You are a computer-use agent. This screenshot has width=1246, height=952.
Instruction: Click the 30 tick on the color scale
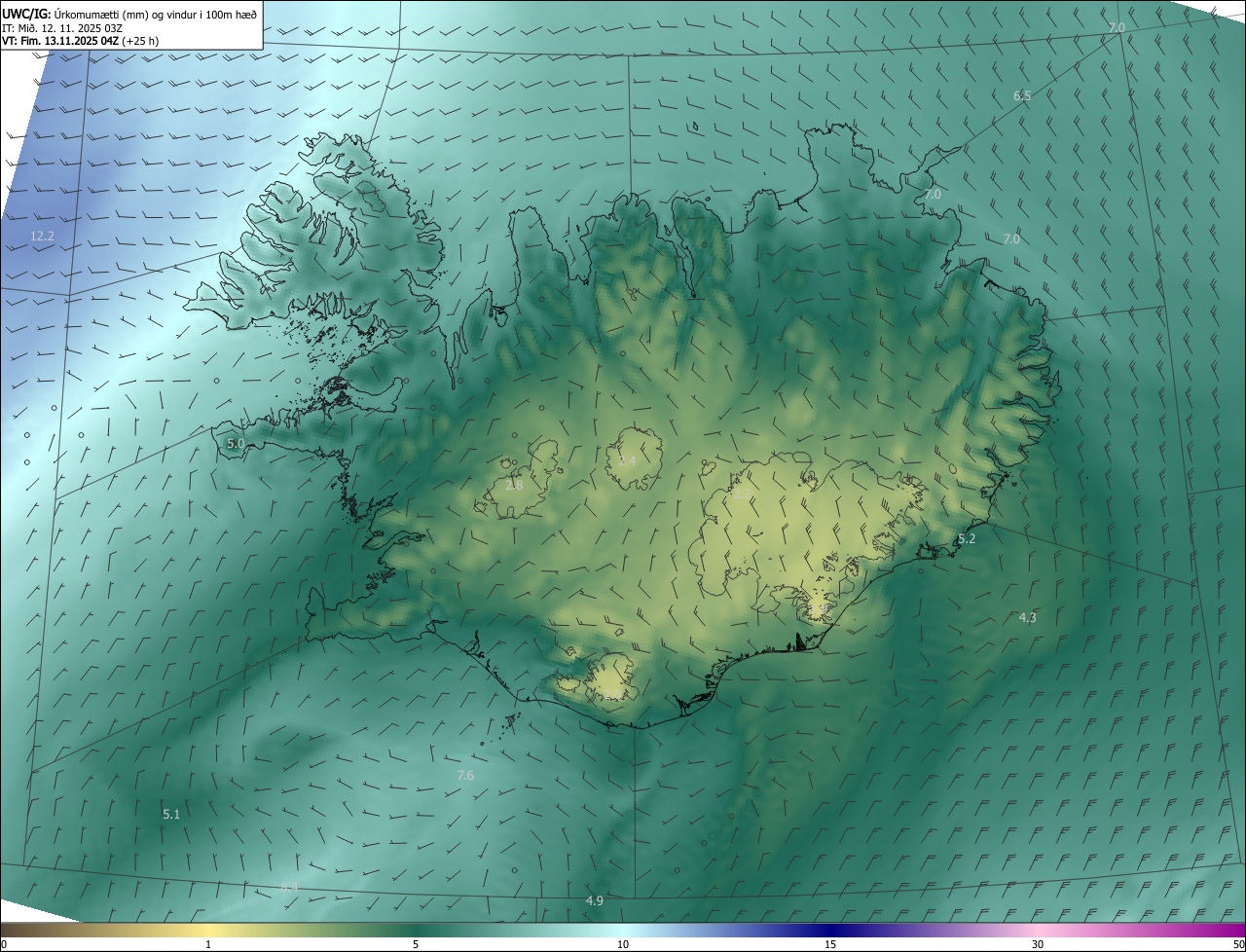point(1038,944)
